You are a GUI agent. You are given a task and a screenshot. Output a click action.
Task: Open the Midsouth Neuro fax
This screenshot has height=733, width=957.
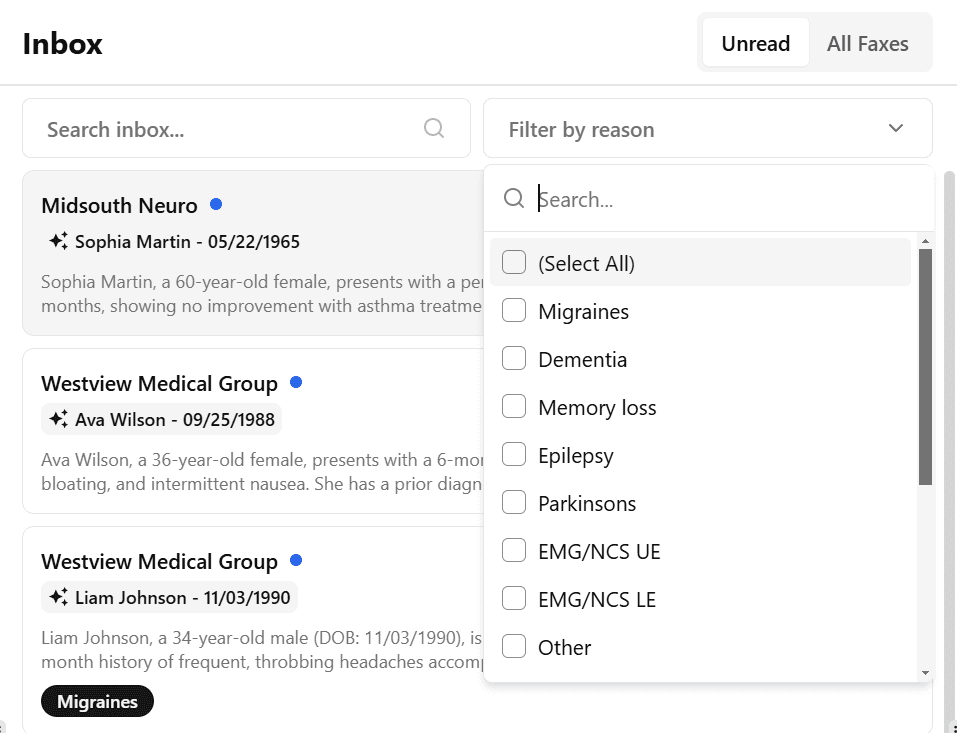pos(119,206)
